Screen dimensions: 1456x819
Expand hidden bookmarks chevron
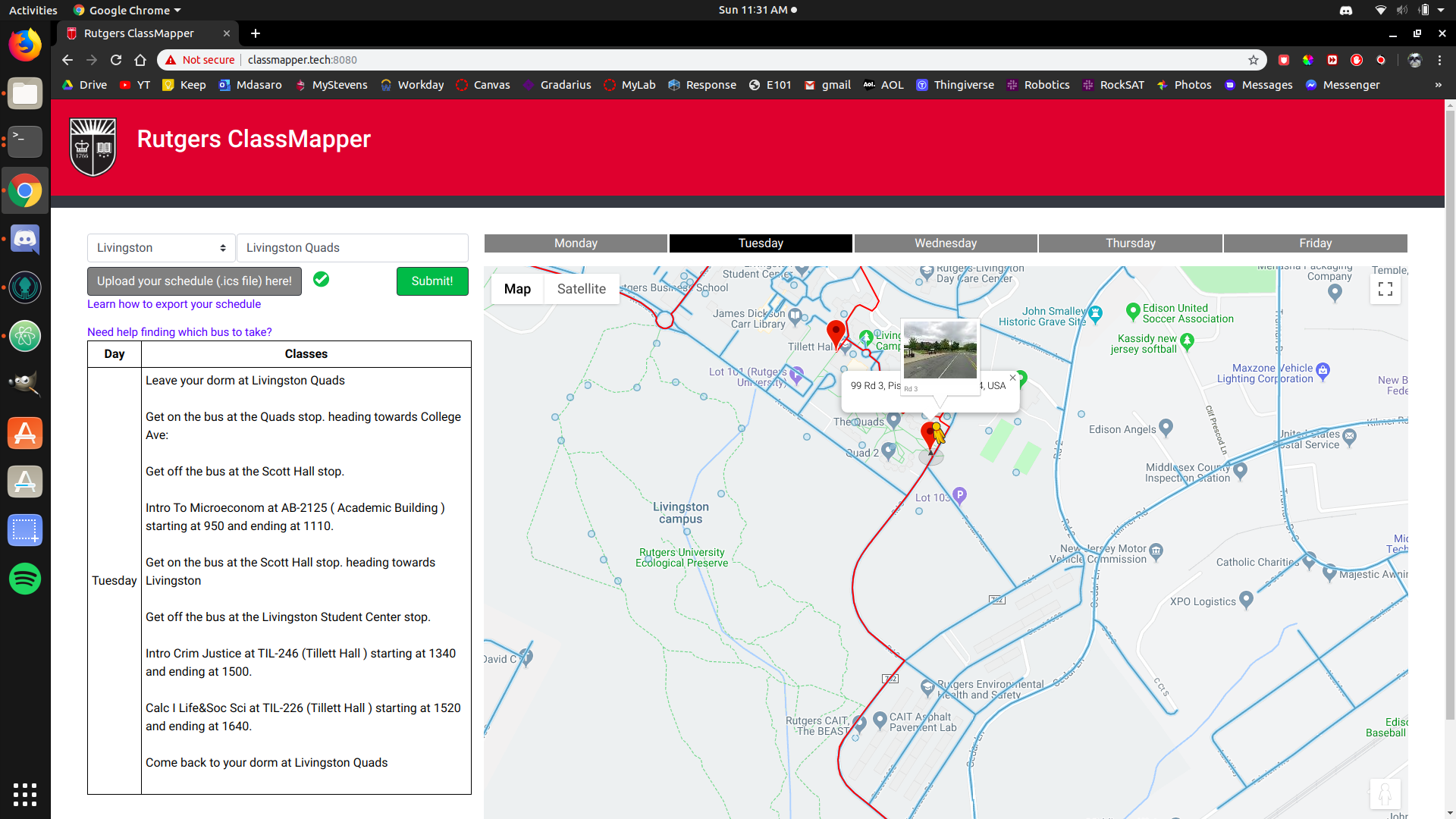pos(1438,85)
